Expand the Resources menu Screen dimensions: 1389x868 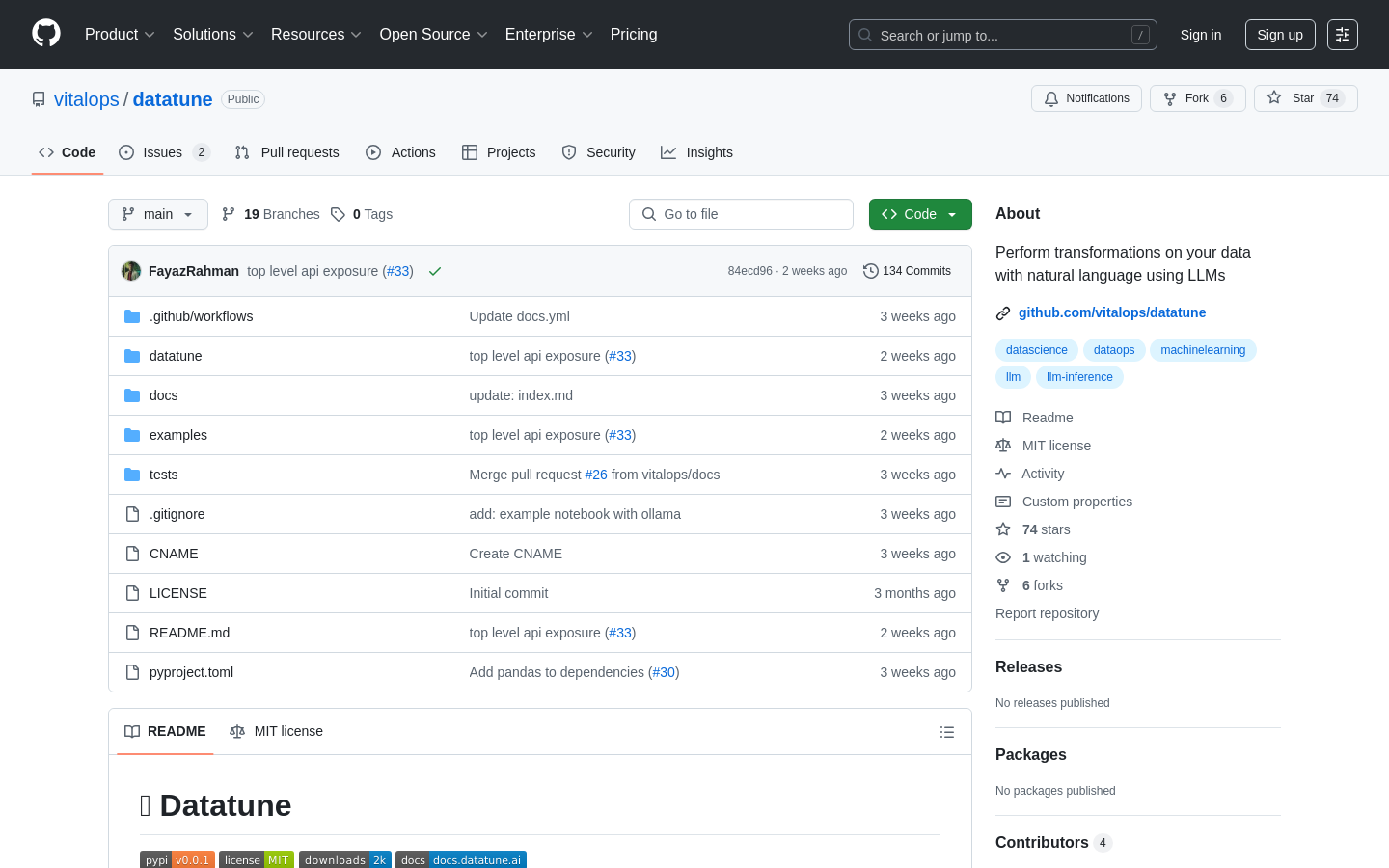pos(316,35)
